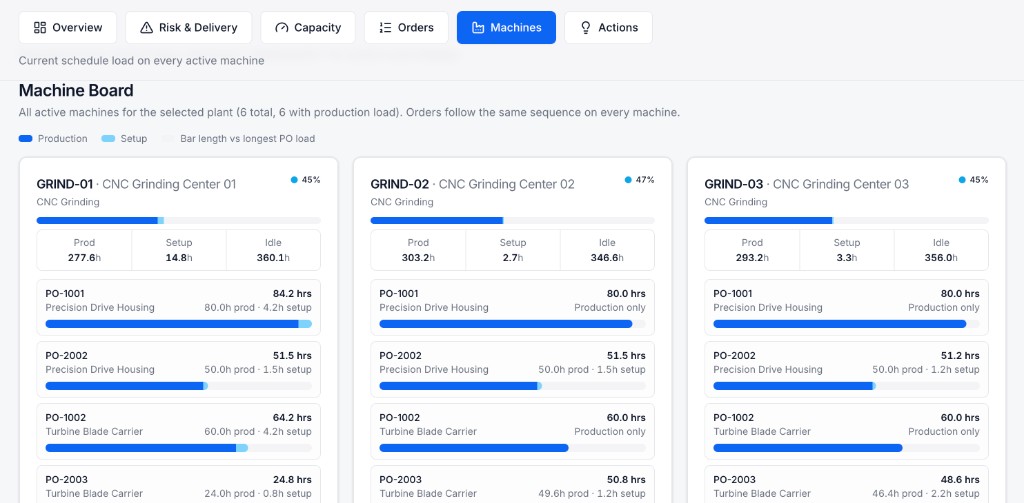This screenshot has width=1024, height=503.
Task: Switch to the Capacity tab
Action: [x=308, y=27]
